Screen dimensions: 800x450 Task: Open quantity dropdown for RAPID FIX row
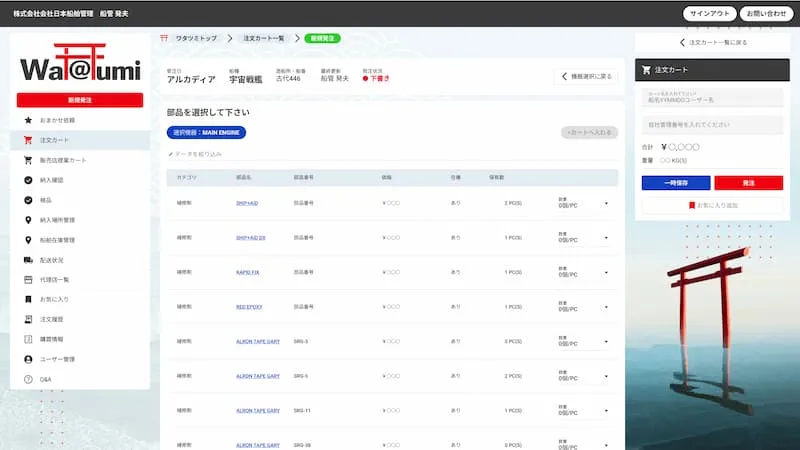tap(606, 272)
